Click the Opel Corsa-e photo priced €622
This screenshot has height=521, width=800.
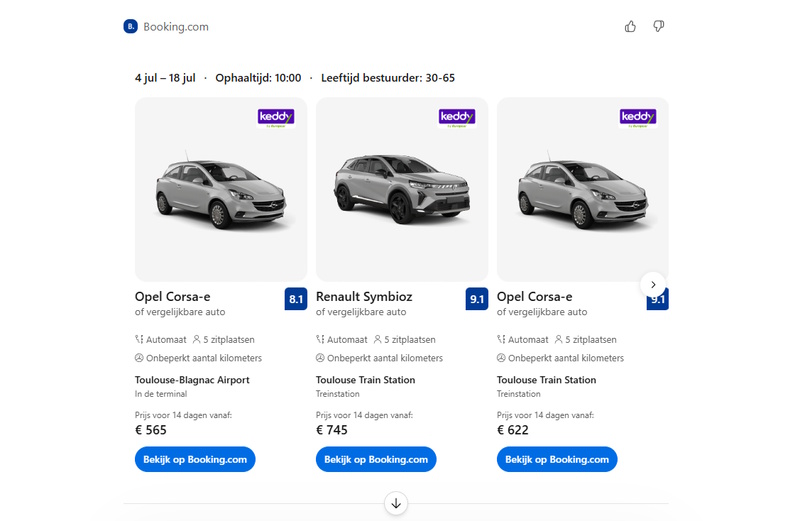pyautogui.click(x=583, y=190)
